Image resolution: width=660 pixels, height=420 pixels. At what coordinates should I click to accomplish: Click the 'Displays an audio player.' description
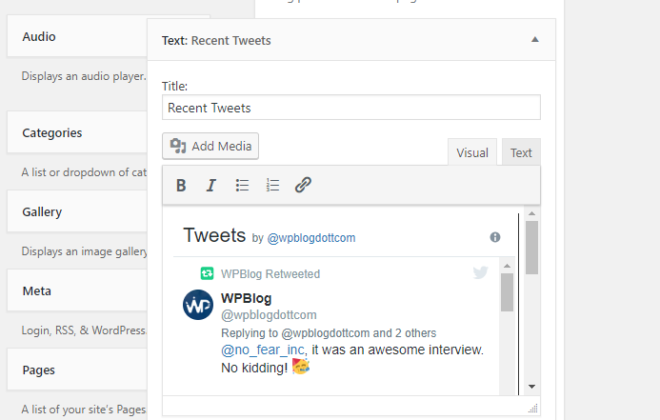coord(84,76)
